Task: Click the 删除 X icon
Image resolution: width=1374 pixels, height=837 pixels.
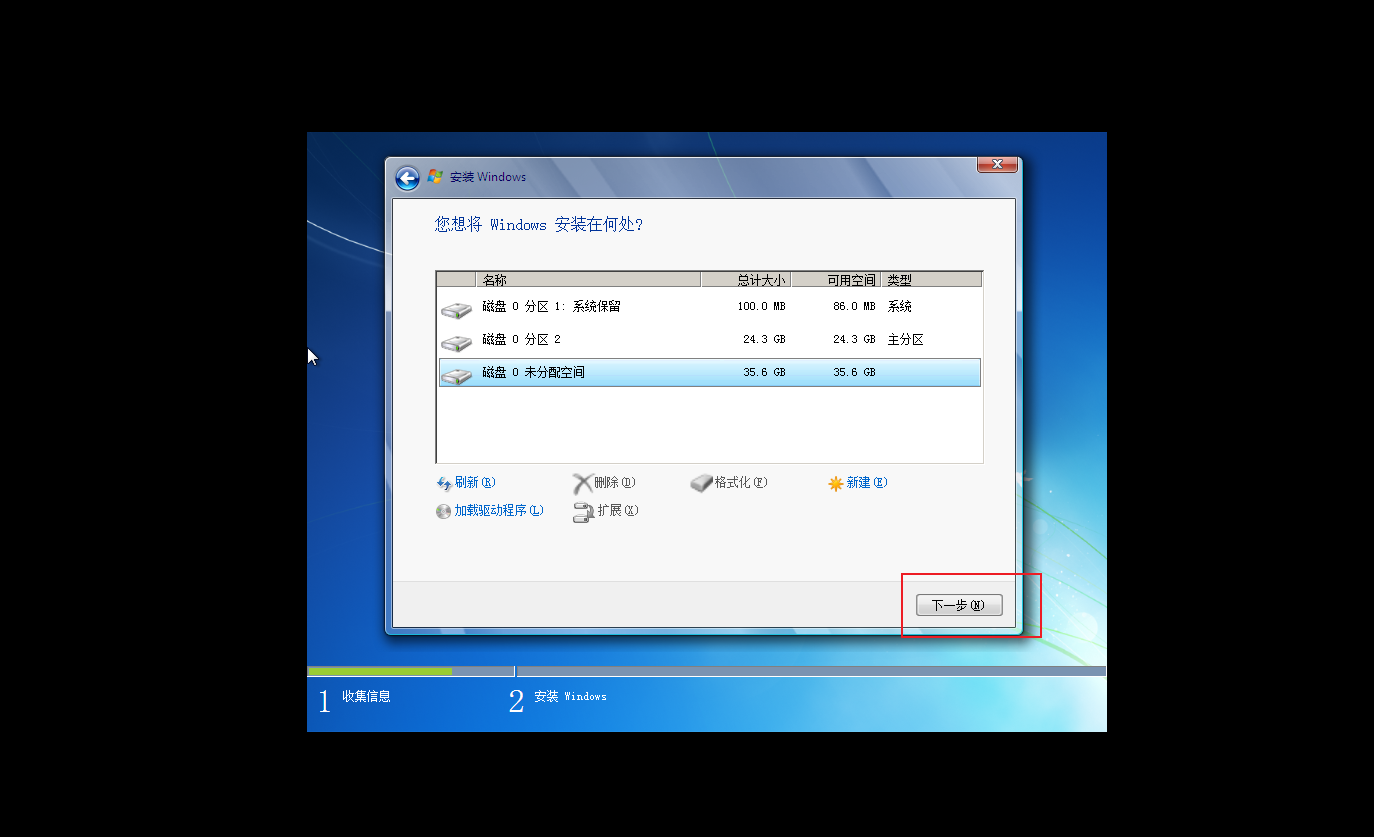Action: click(x=583, y=484)
